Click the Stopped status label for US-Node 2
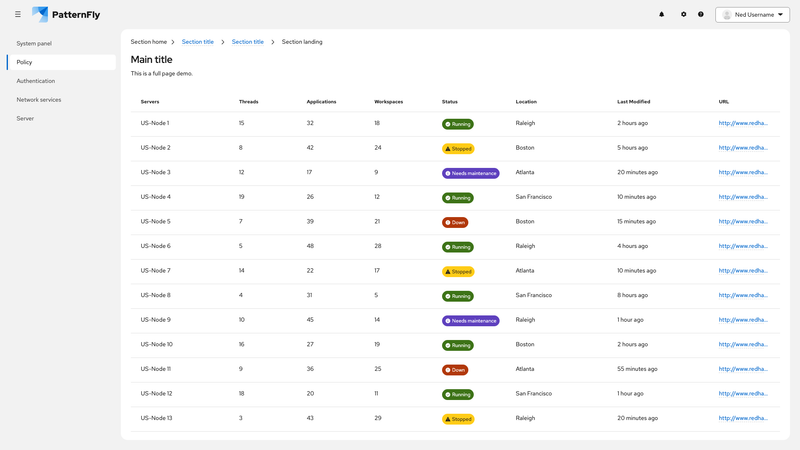Image resolution: width=800 pixels, height=450 pixels. coord(458,148)
